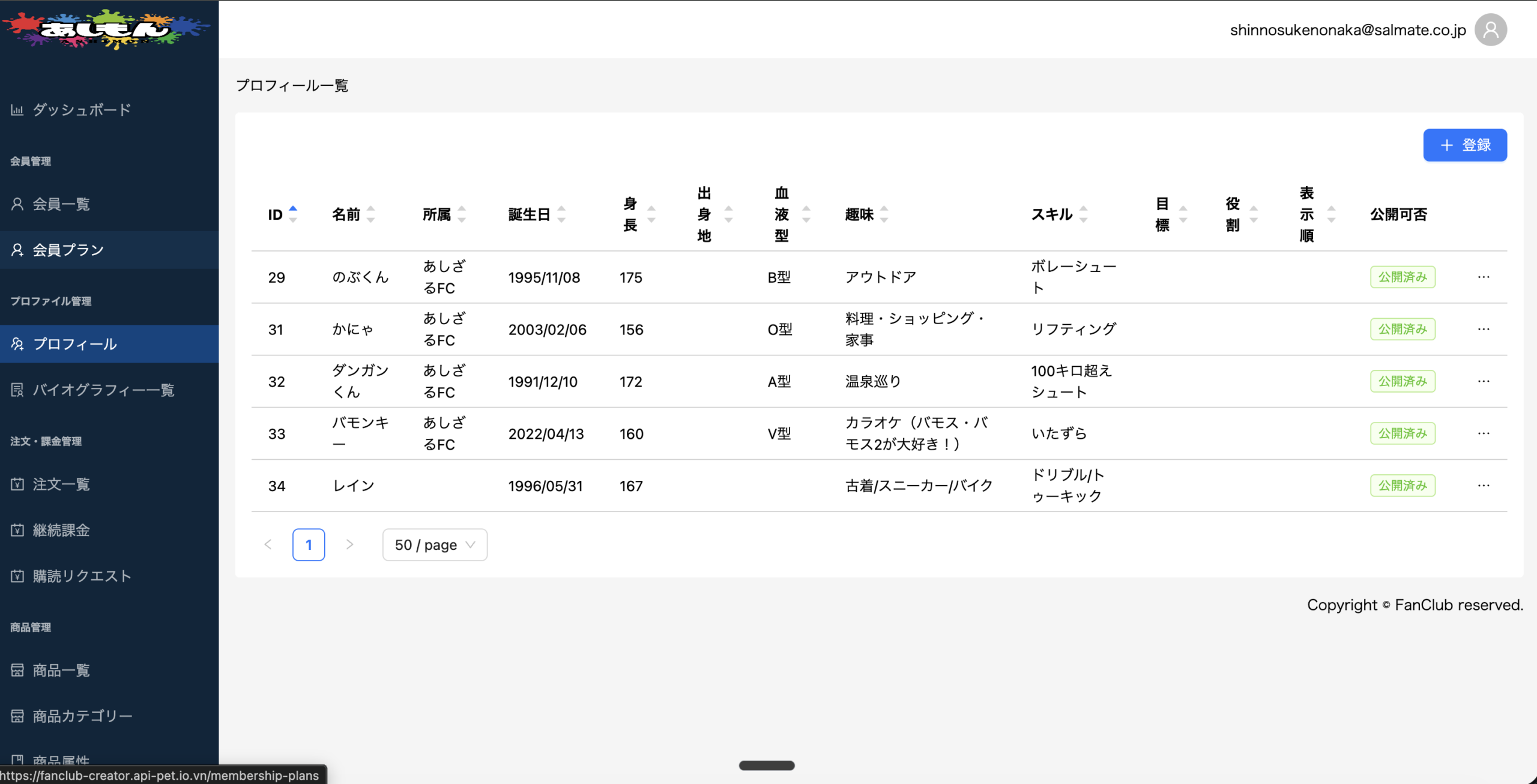Open more-actions ellipsis for レイン row

1484,485
